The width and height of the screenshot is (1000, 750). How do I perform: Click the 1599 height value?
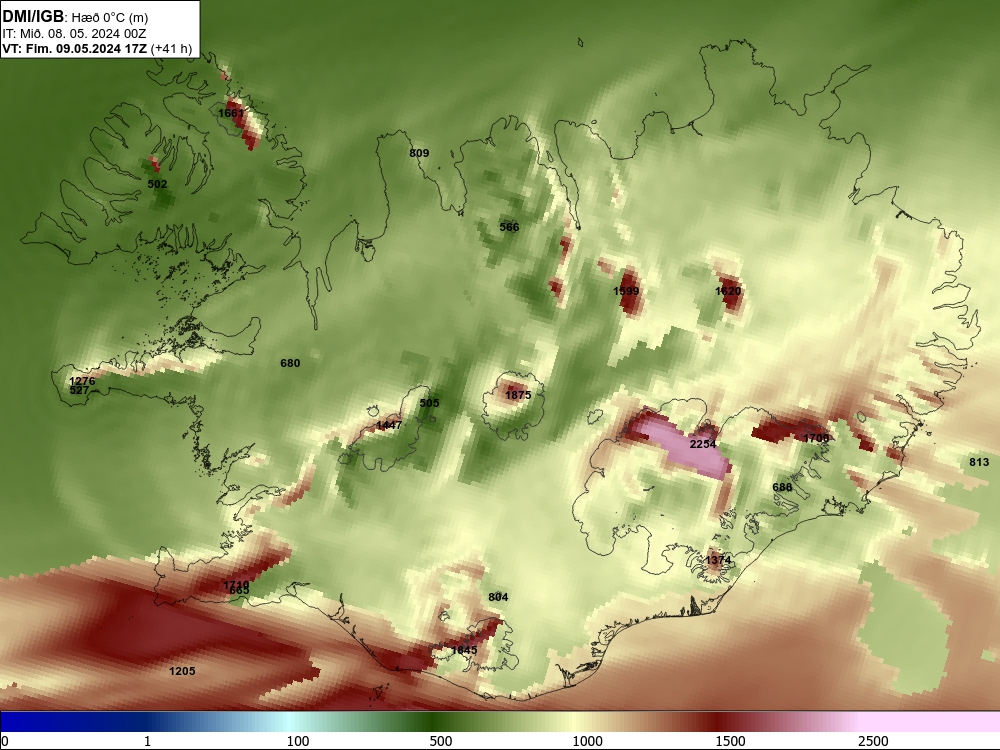(626, 291)
